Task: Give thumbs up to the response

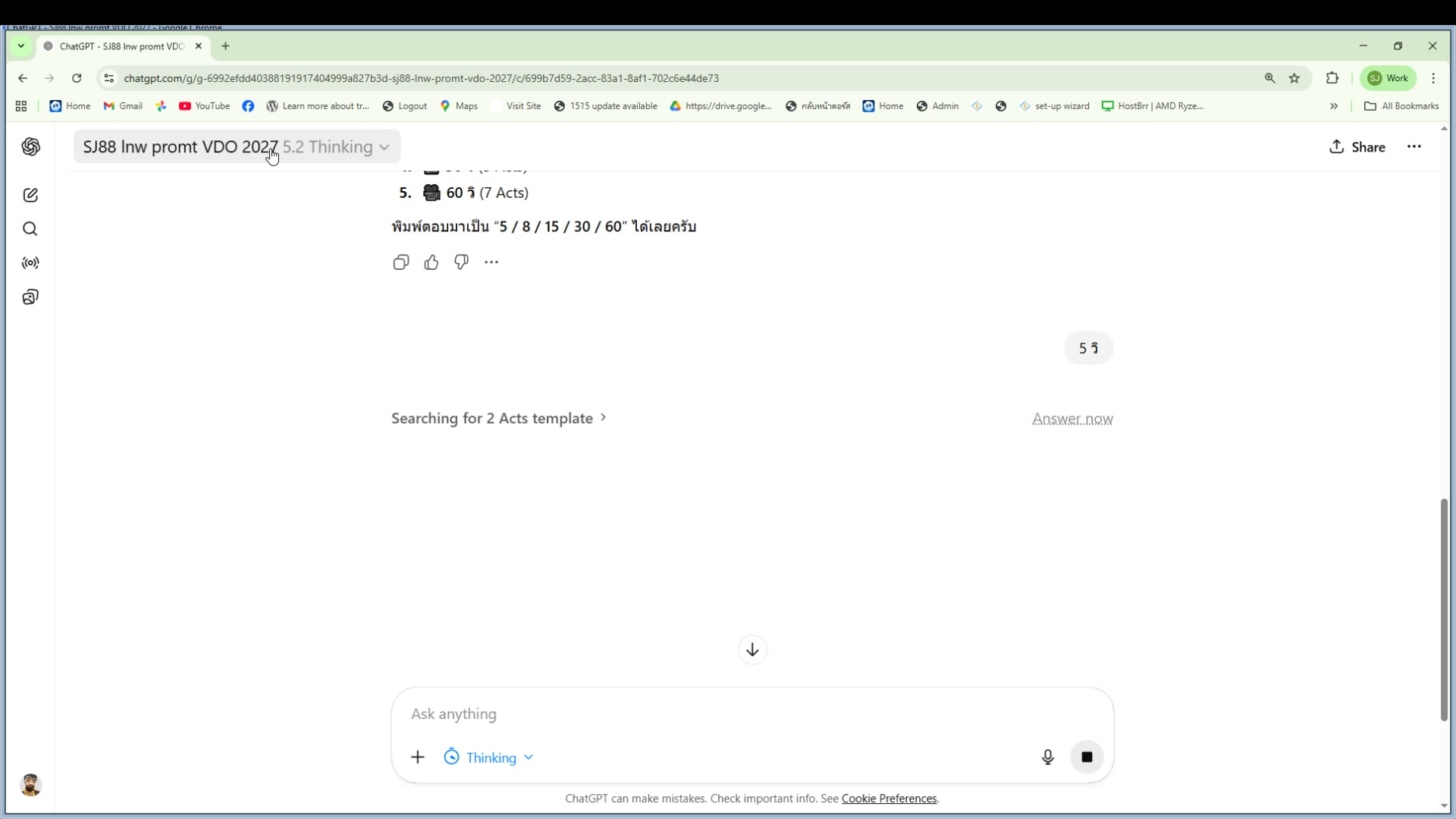Action: click(431, 262)
